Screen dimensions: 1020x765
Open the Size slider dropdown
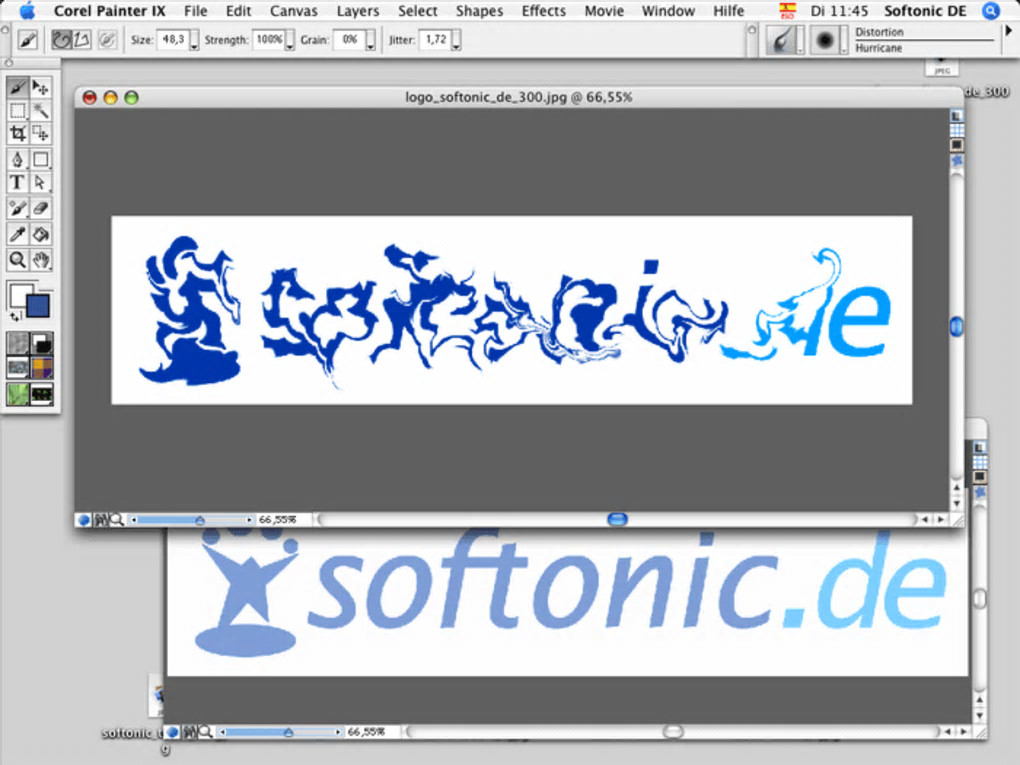tap(195, 41)
